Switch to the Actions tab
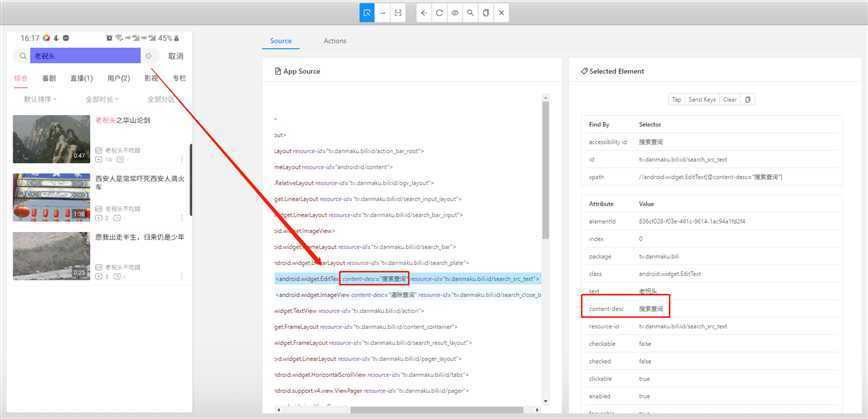The image size is (868, 419). tap(335, 41)
